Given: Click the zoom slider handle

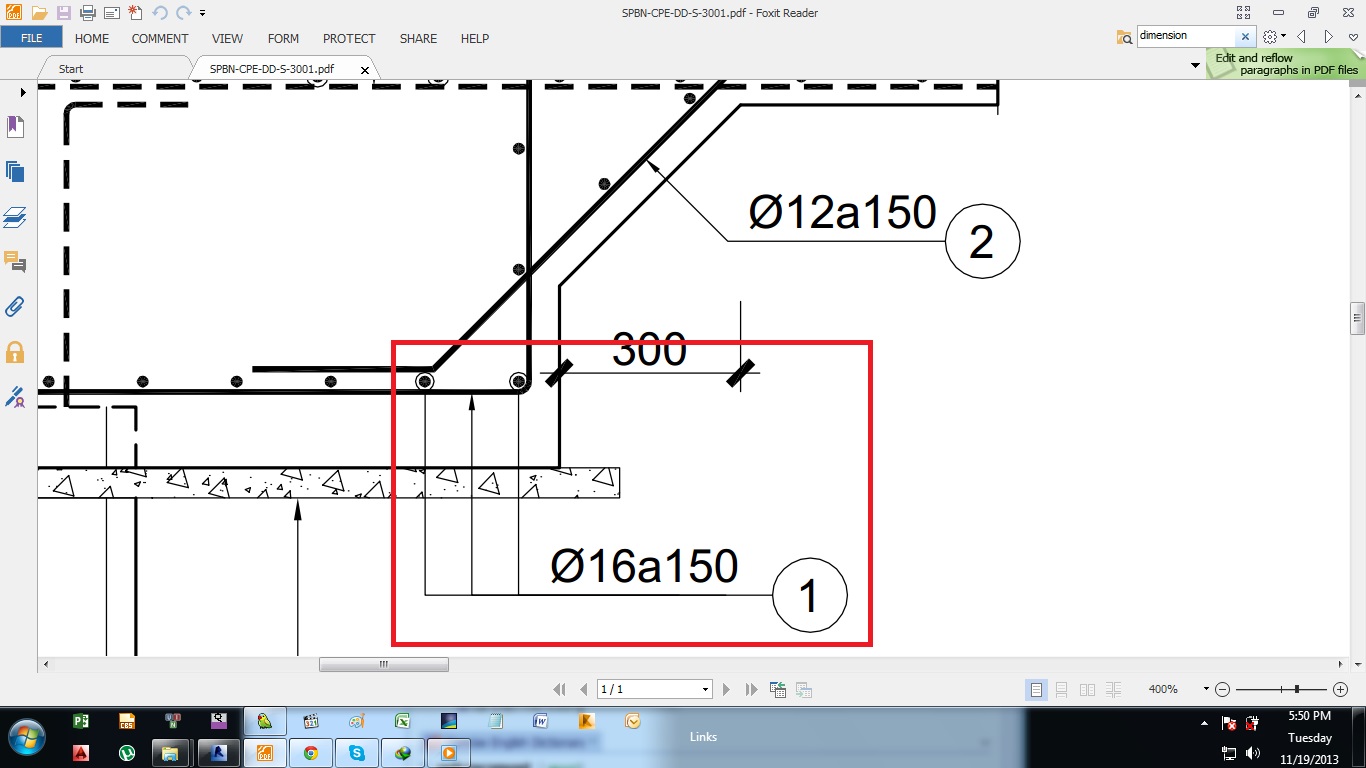Looking at the screenshot, I should pyautogui.click(x=1297, y=689).
